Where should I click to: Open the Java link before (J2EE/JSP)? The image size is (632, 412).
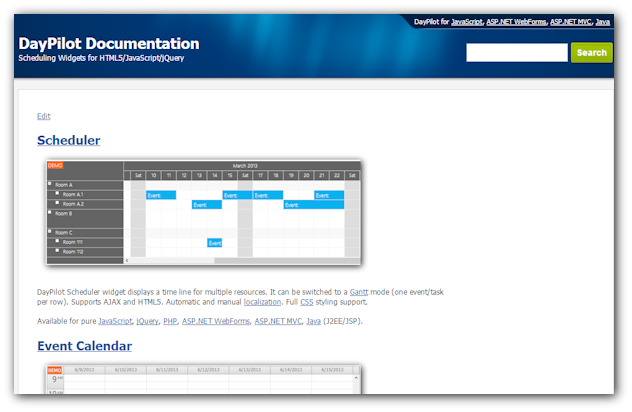pyautogui.click(x=313, y=321)
